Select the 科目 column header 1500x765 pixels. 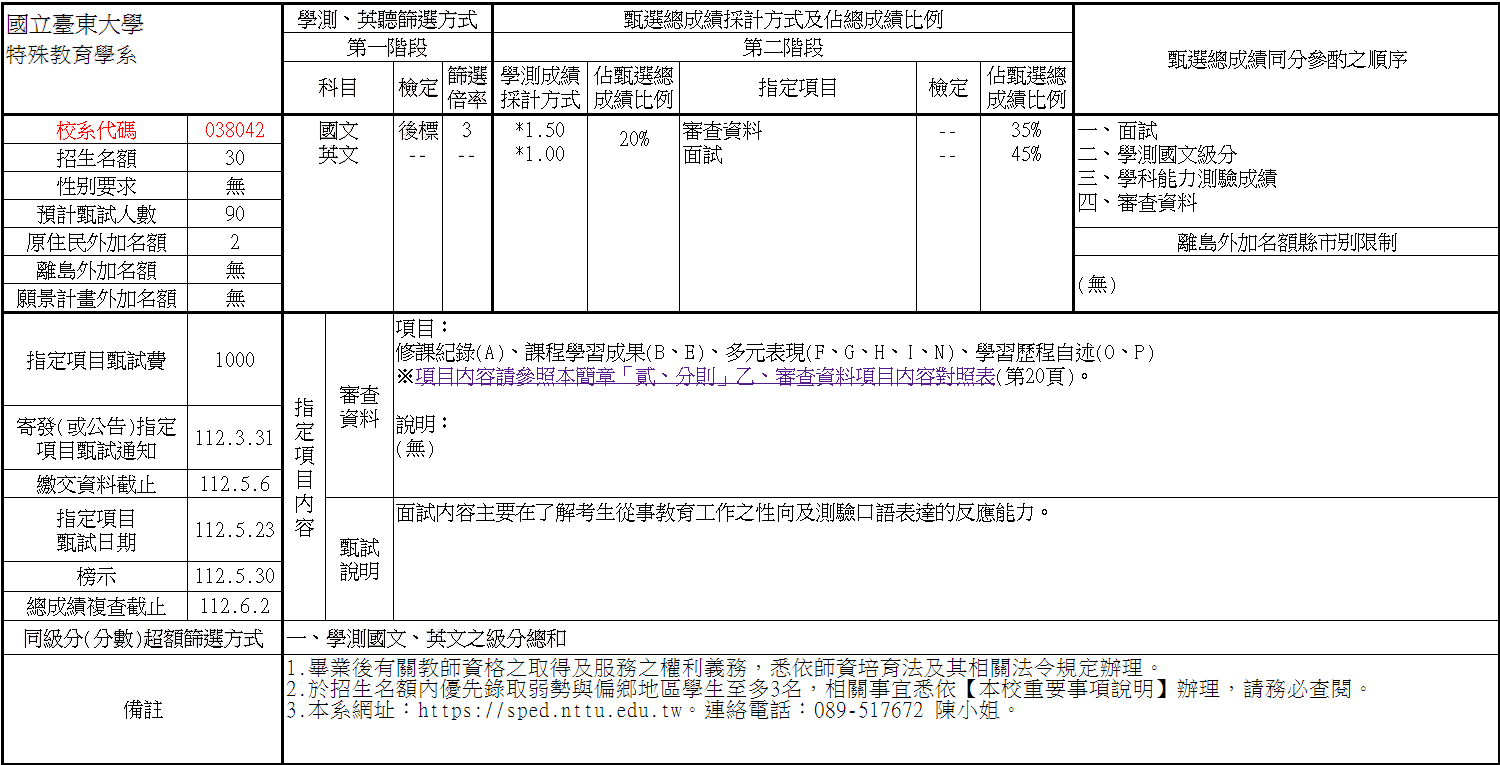pos(338,88)
